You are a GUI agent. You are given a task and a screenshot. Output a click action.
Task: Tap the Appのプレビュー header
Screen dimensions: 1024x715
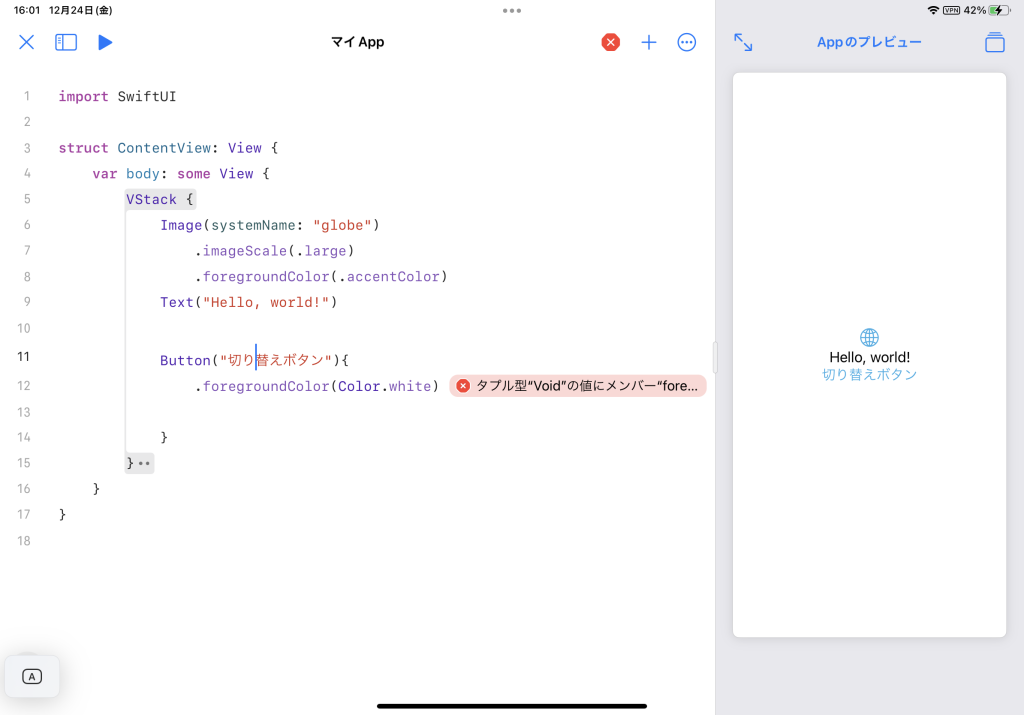pyautogui.click(x=869, y=42)
